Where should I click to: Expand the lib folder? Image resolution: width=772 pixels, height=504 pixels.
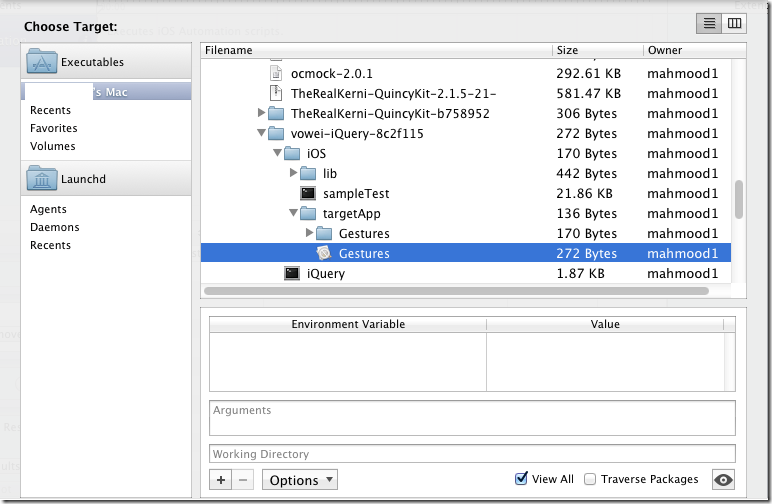294,173
